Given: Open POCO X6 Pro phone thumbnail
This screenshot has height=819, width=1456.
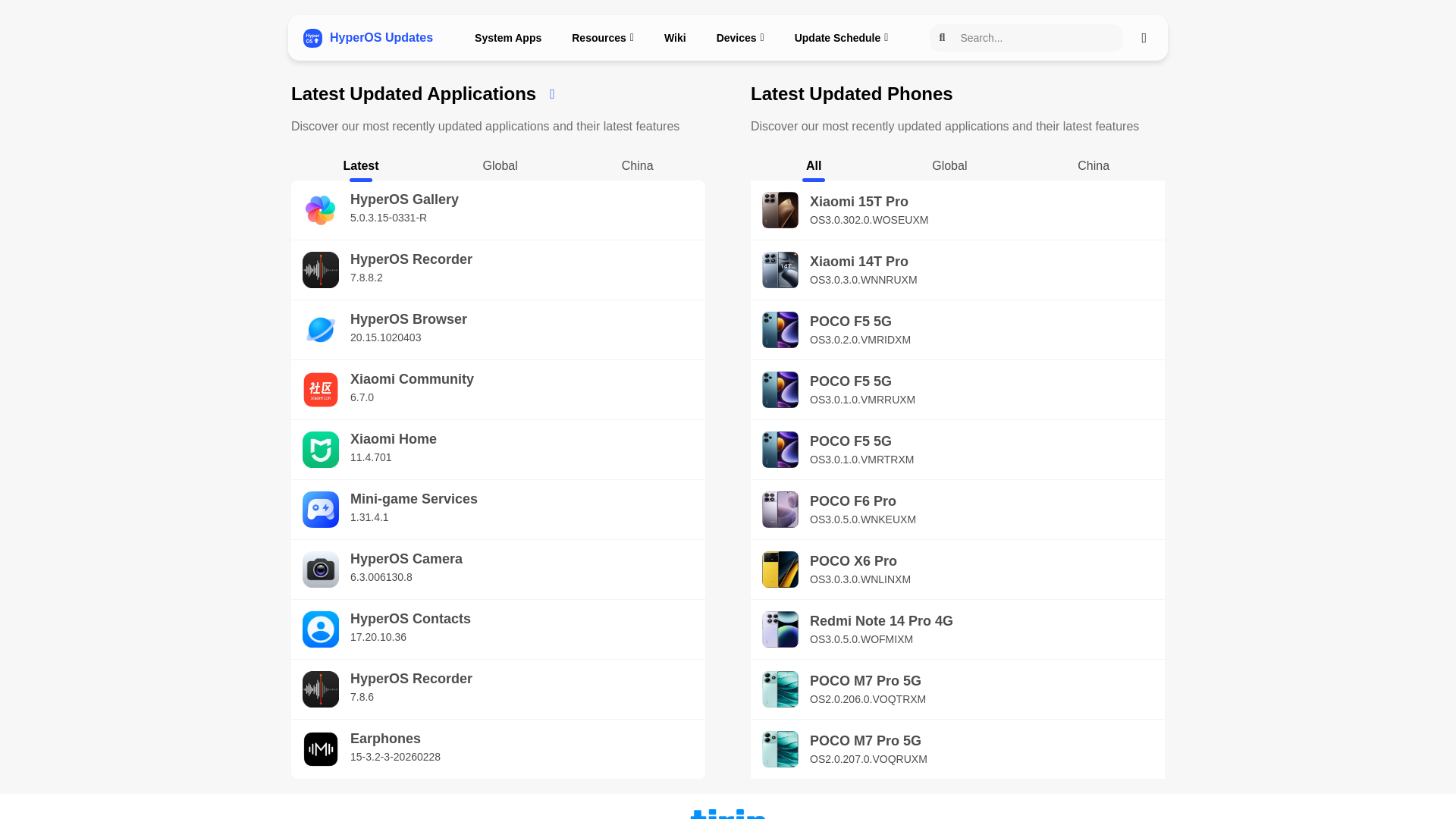Looking at the screenshot, I should point(780,570).
